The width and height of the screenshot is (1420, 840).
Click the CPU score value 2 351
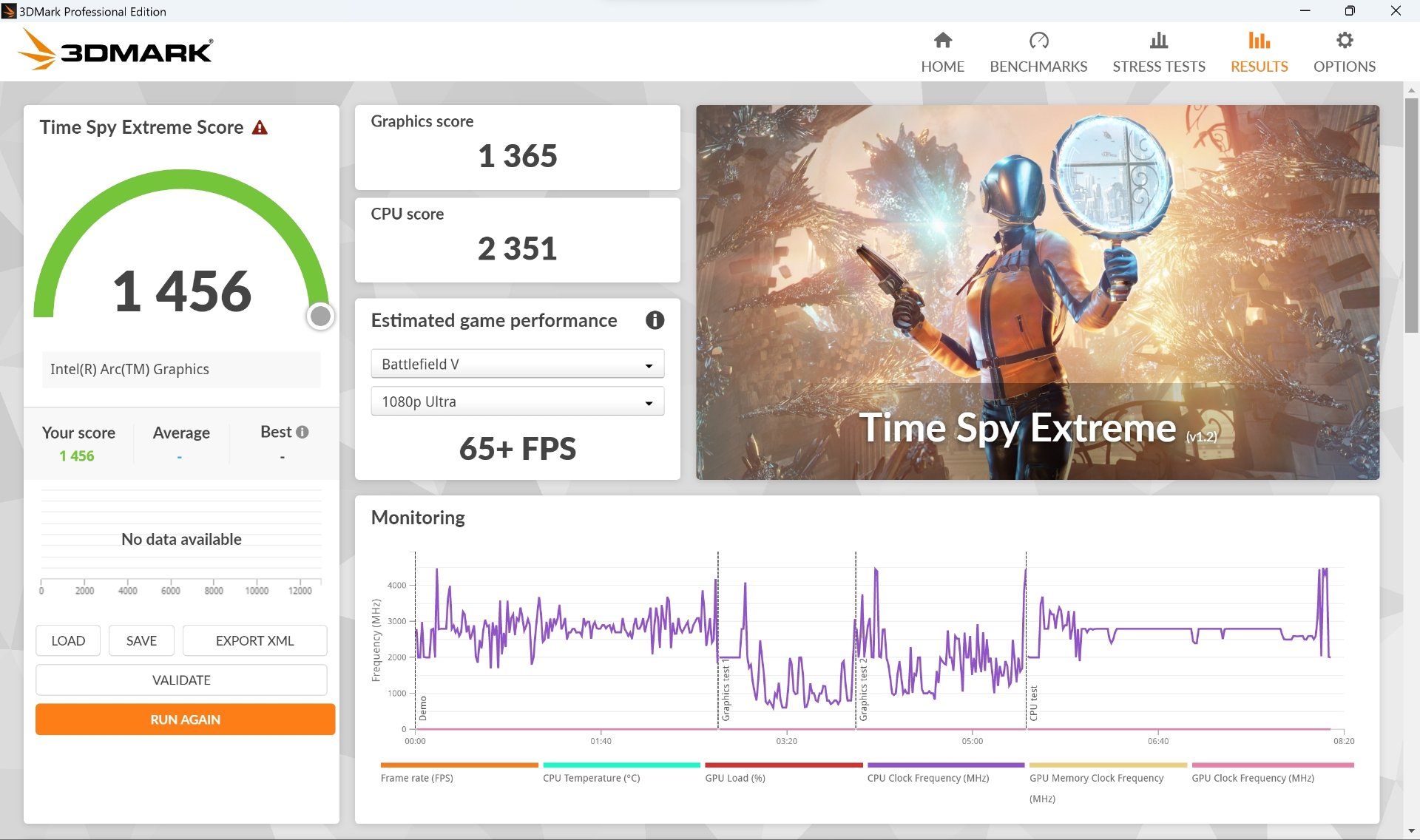pos(517,248)
